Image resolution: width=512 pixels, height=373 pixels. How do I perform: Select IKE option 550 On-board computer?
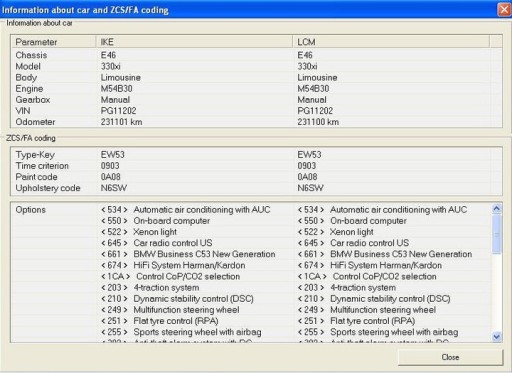click(x=155, y=221)
